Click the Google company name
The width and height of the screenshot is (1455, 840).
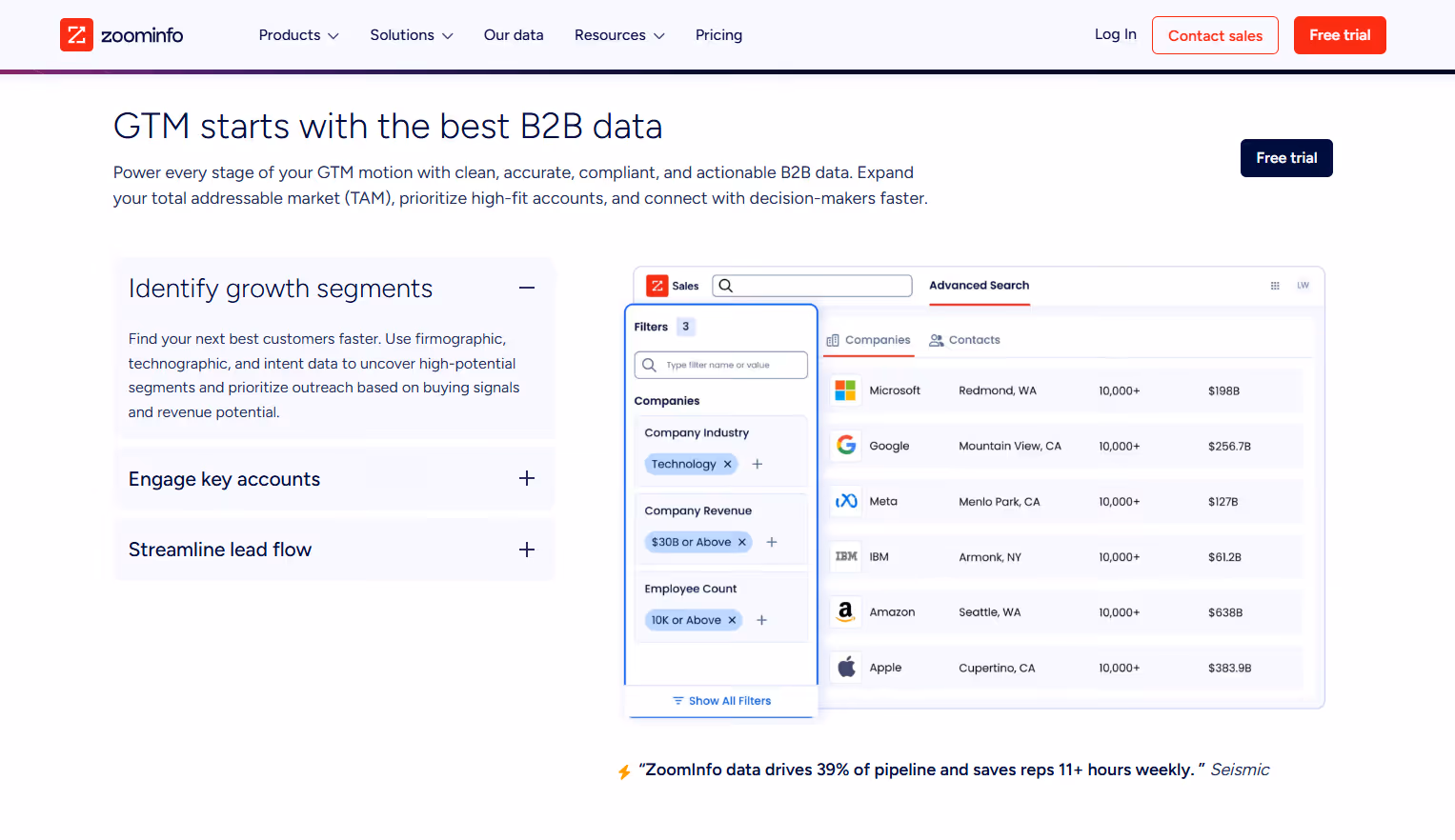(x=889, y=446)
